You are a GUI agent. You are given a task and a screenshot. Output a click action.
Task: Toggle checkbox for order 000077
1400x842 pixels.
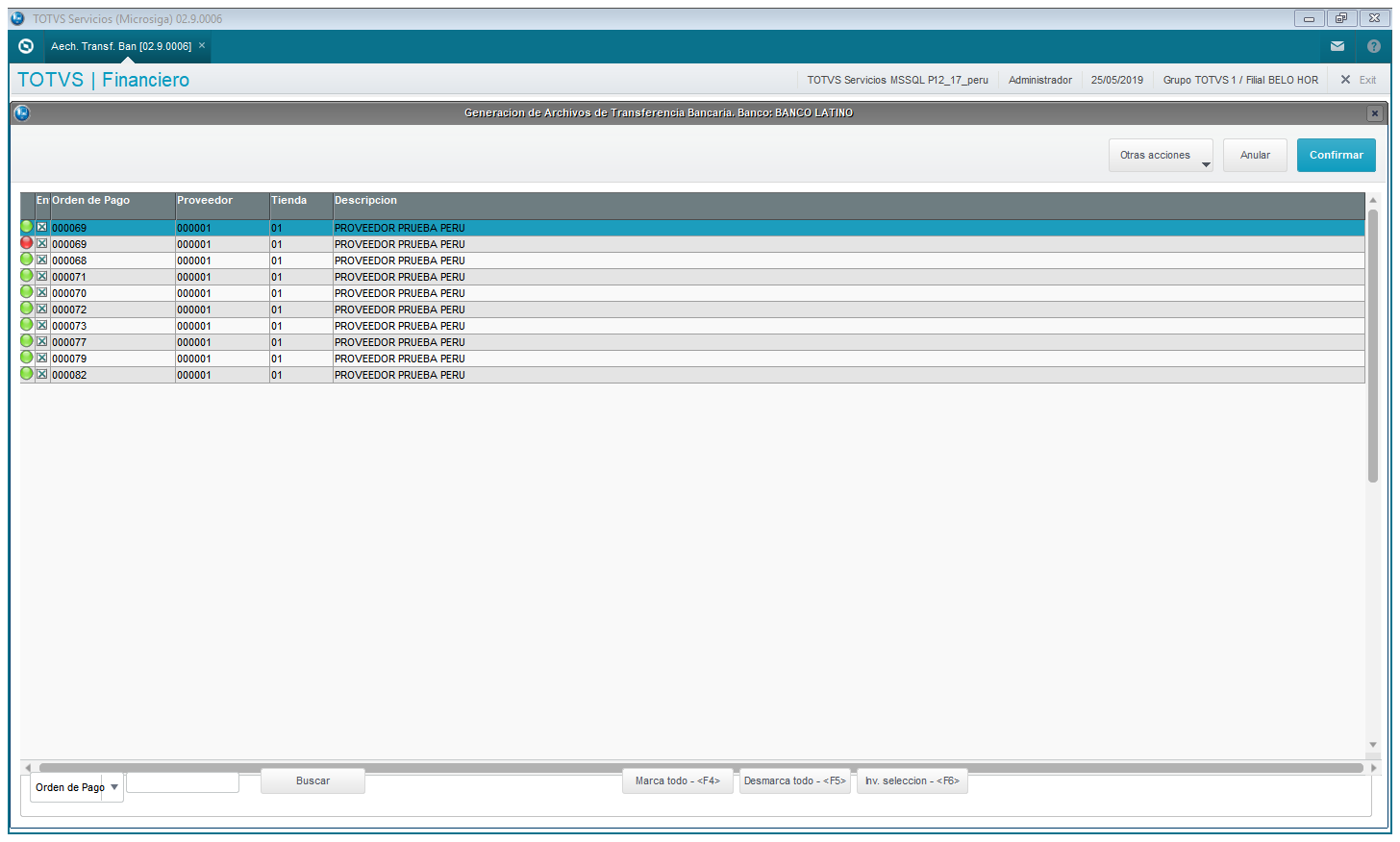tap(41, 341)
